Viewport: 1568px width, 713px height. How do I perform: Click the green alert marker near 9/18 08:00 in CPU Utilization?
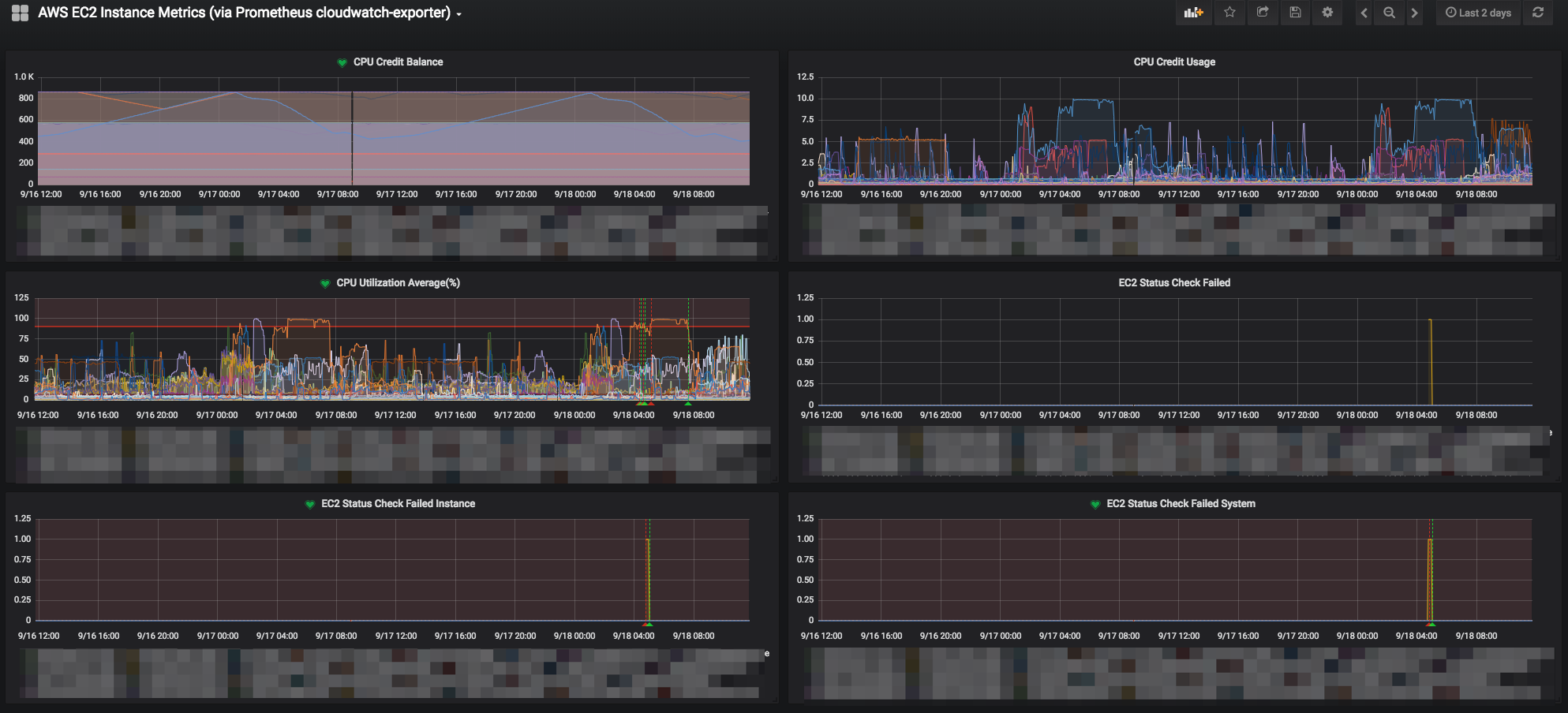688,403
